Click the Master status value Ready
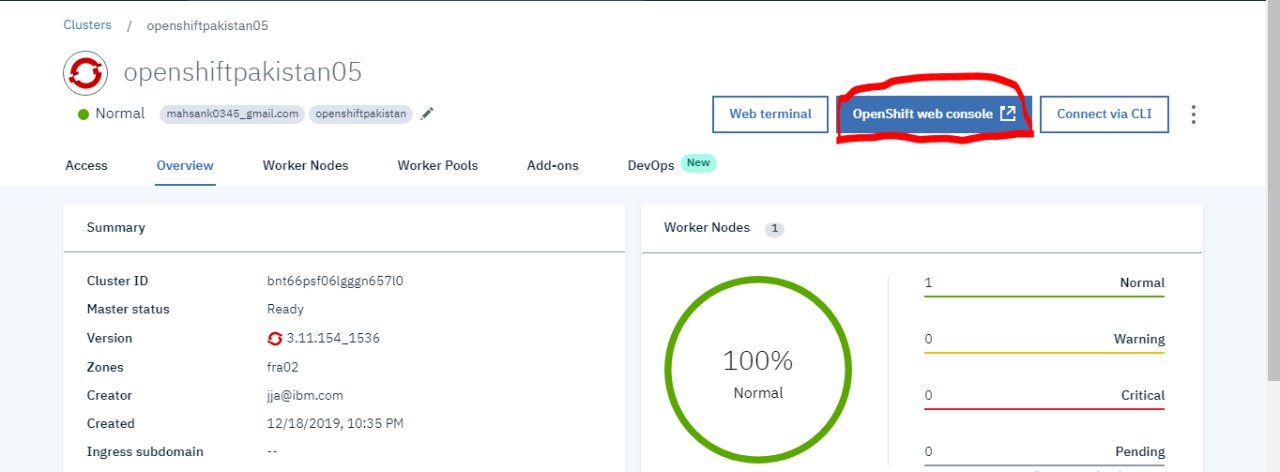This screenshot has width=1280, height=472. pyautogui.click(x=285, y=309)
